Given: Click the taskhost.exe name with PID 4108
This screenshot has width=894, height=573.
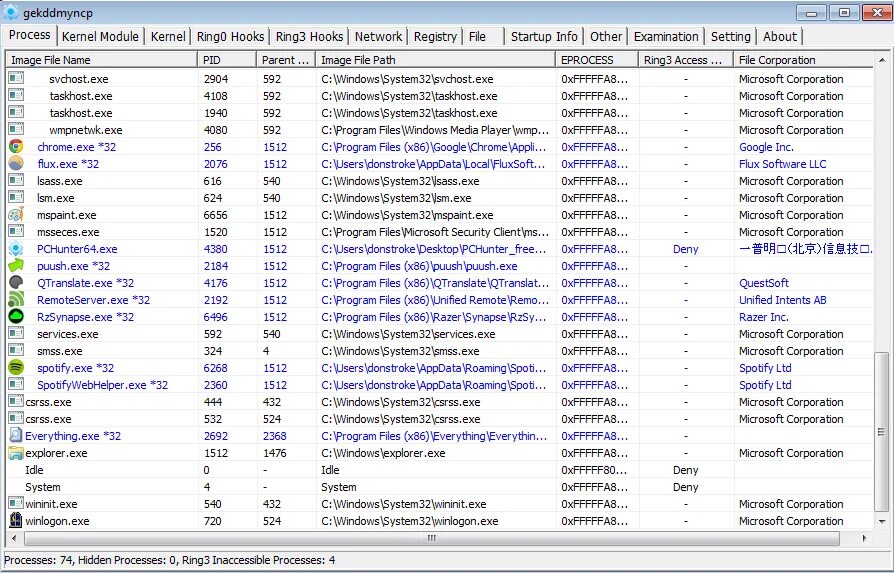Looking at the screenshot, I should 80,96.
